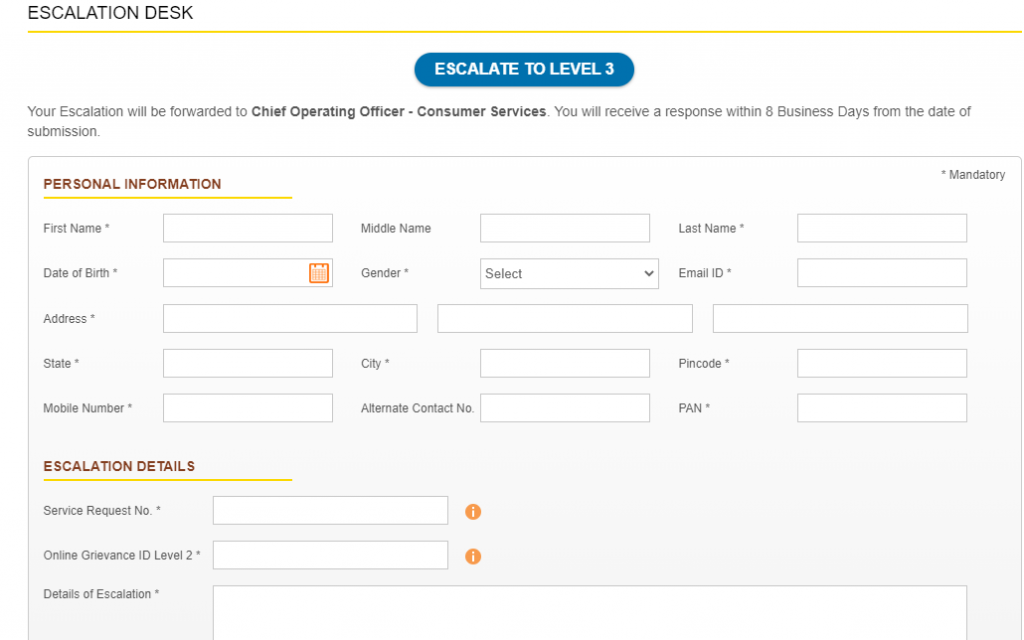Click the 'Details of Escalation *' label
This screenshot has width=1024, height=640.
(x=101, y=594)
